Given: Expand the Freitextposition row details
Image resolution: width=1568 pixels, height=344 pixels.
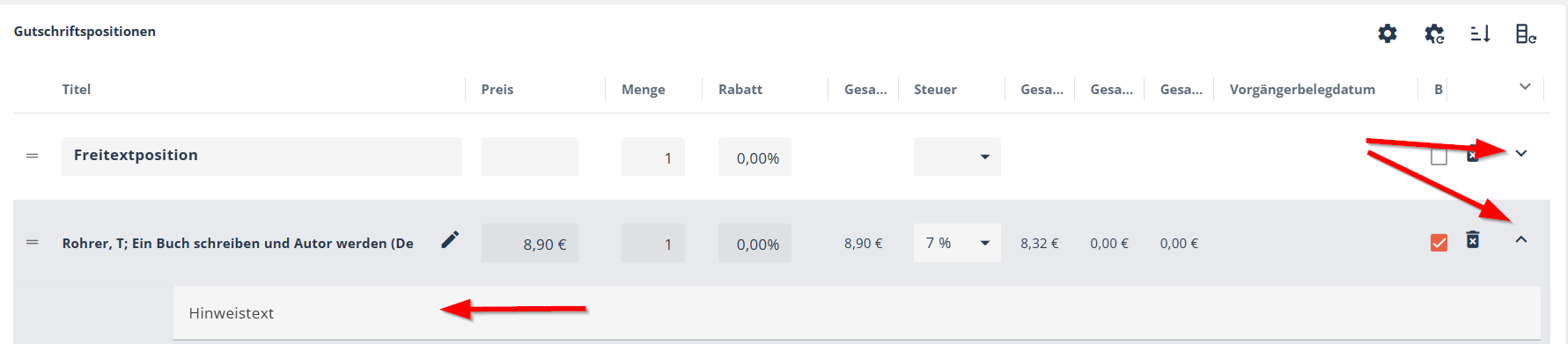Looking at the screenshot, I should (x=1521, y=153).
